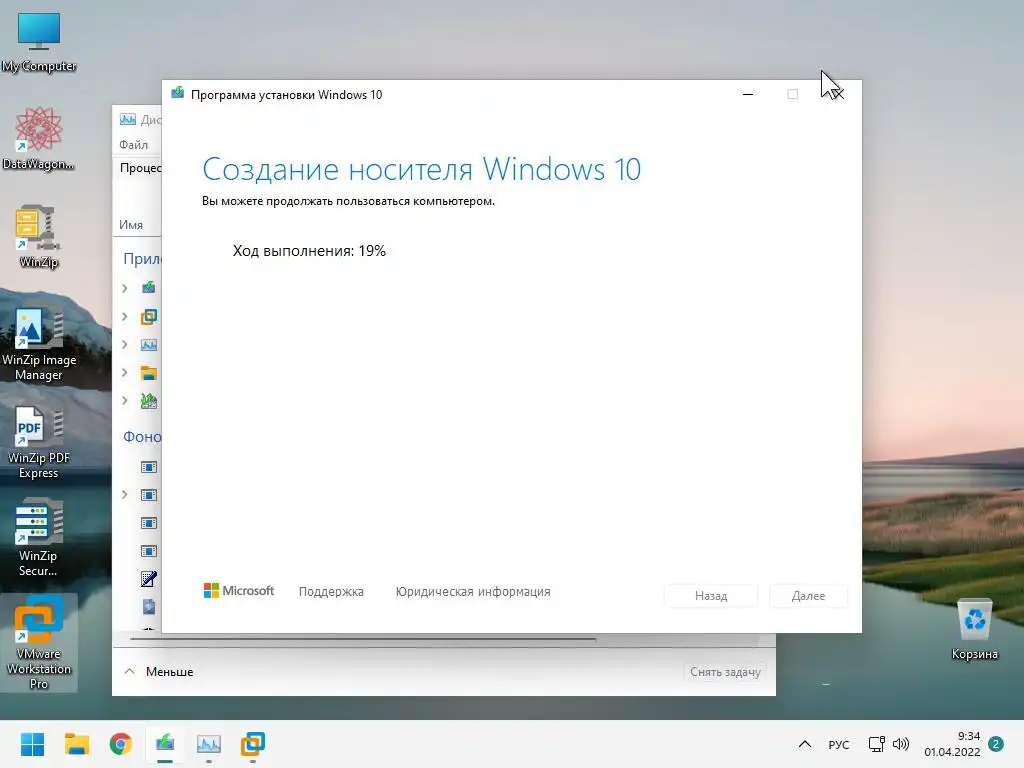Click the Далее button in setup
This screenshot has height=768, width=1024.
(x=808, y=596)
